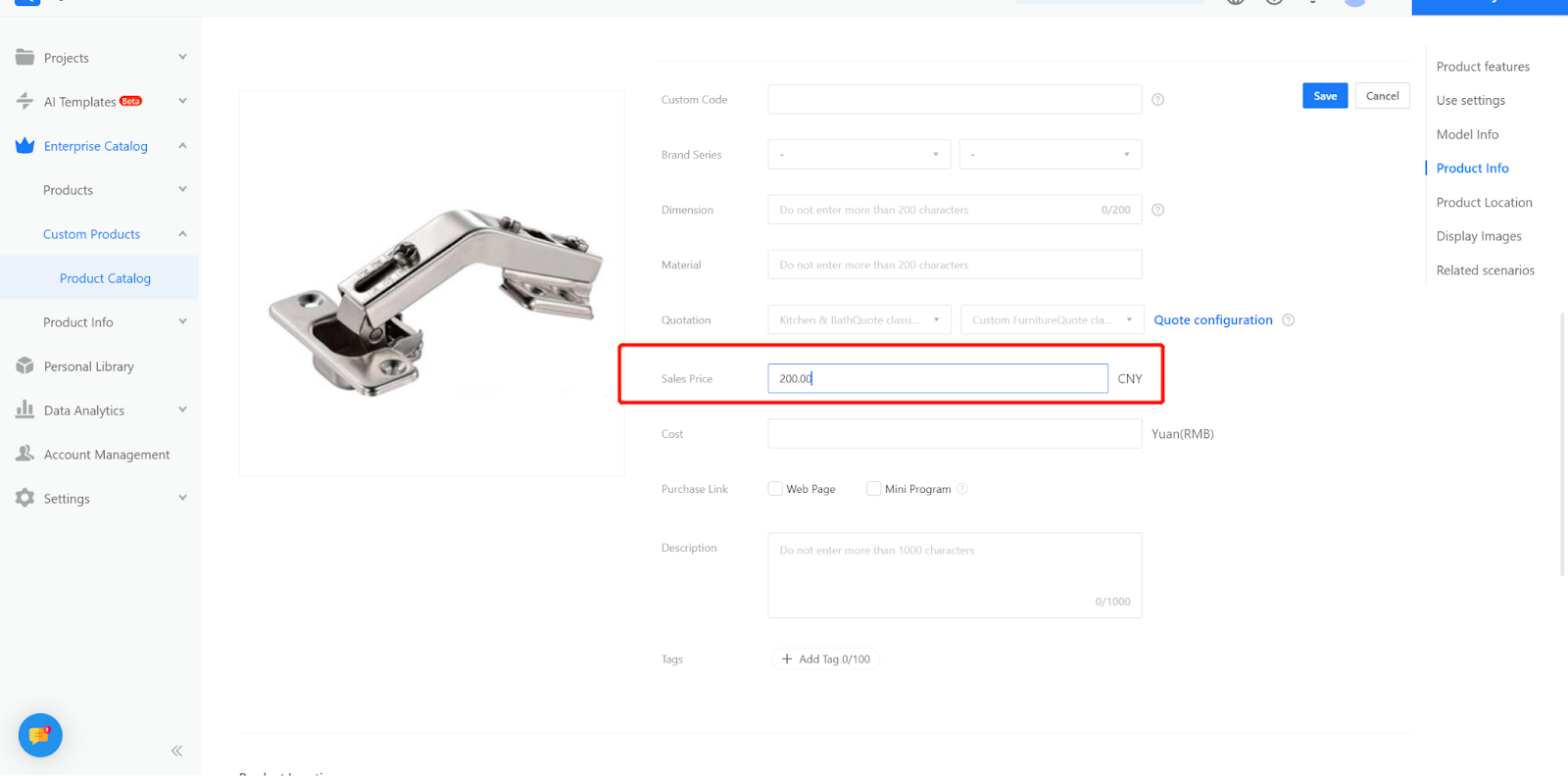Click the Material input field
Viewport: 1568px width, 776px height.
[x=955, y=265]
